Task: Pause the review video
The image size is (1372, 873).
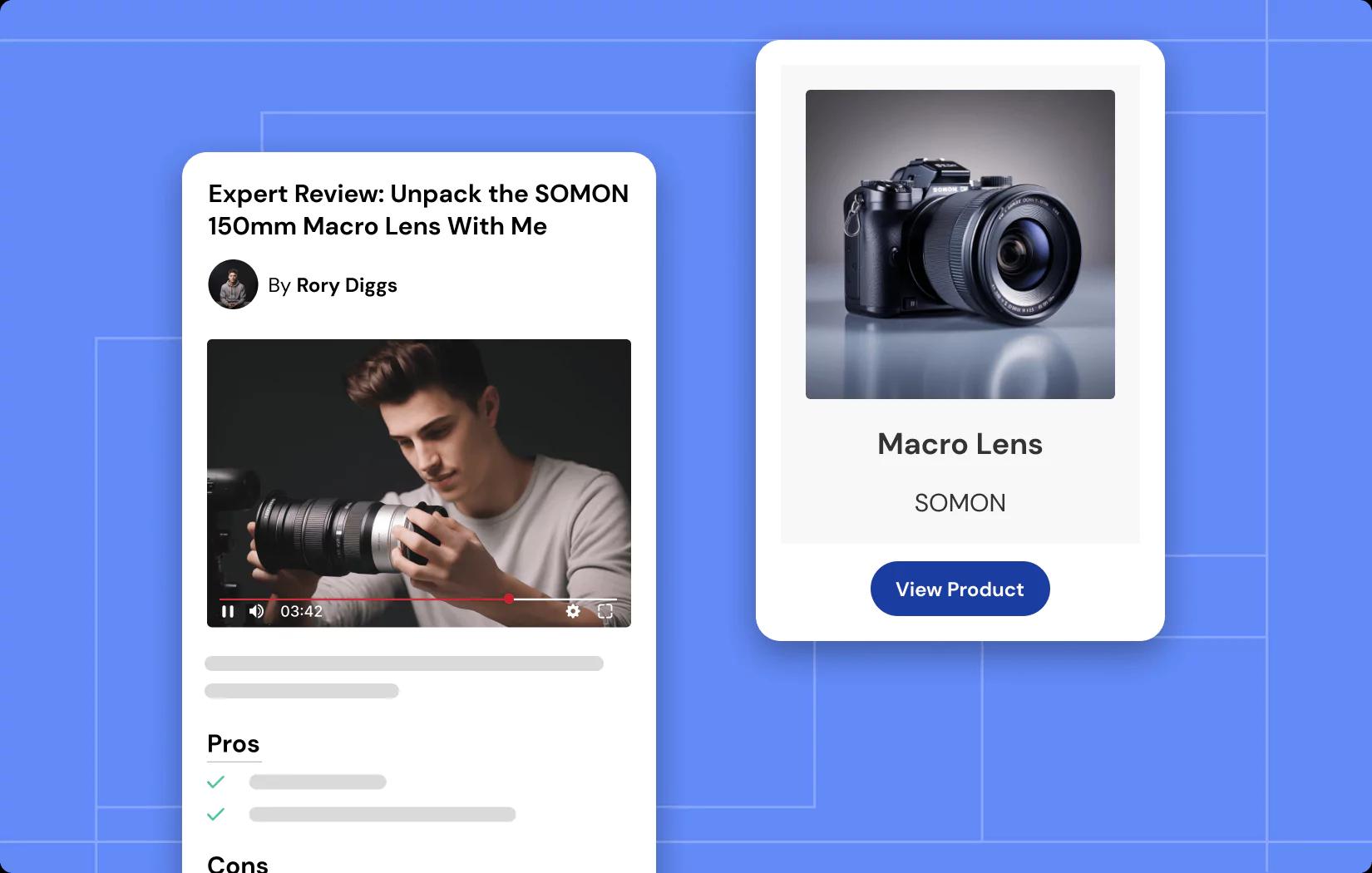Action: [x=227, y=612]
